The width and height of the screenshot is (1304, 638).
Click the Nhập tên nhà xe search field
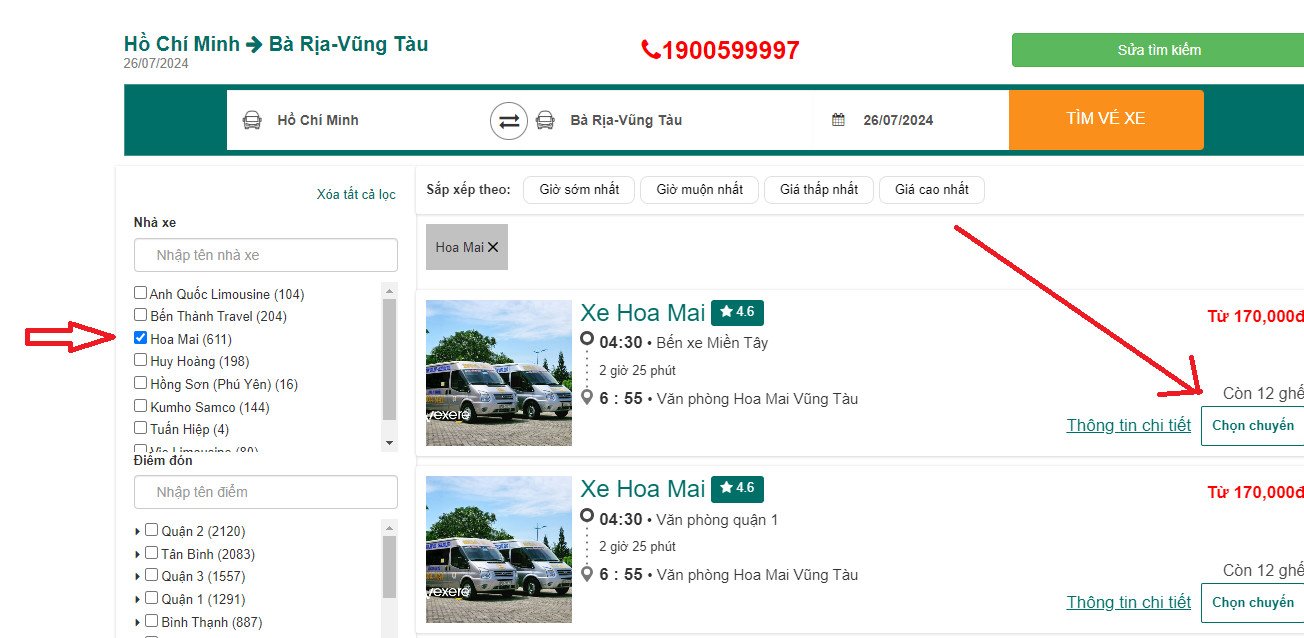pyautogui.click(x=265, y=254)
